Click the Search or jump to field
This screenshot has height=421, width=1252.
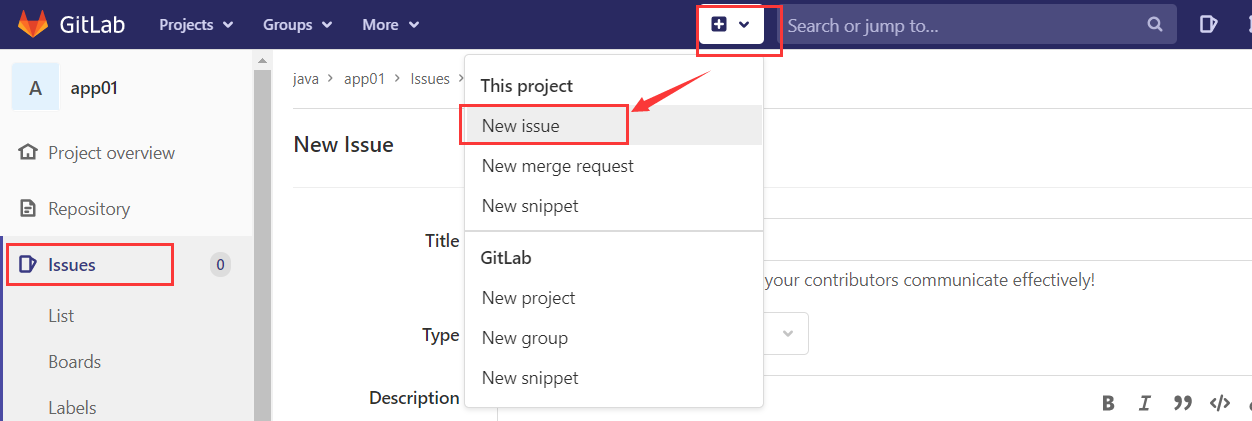[x=960, y=25]
